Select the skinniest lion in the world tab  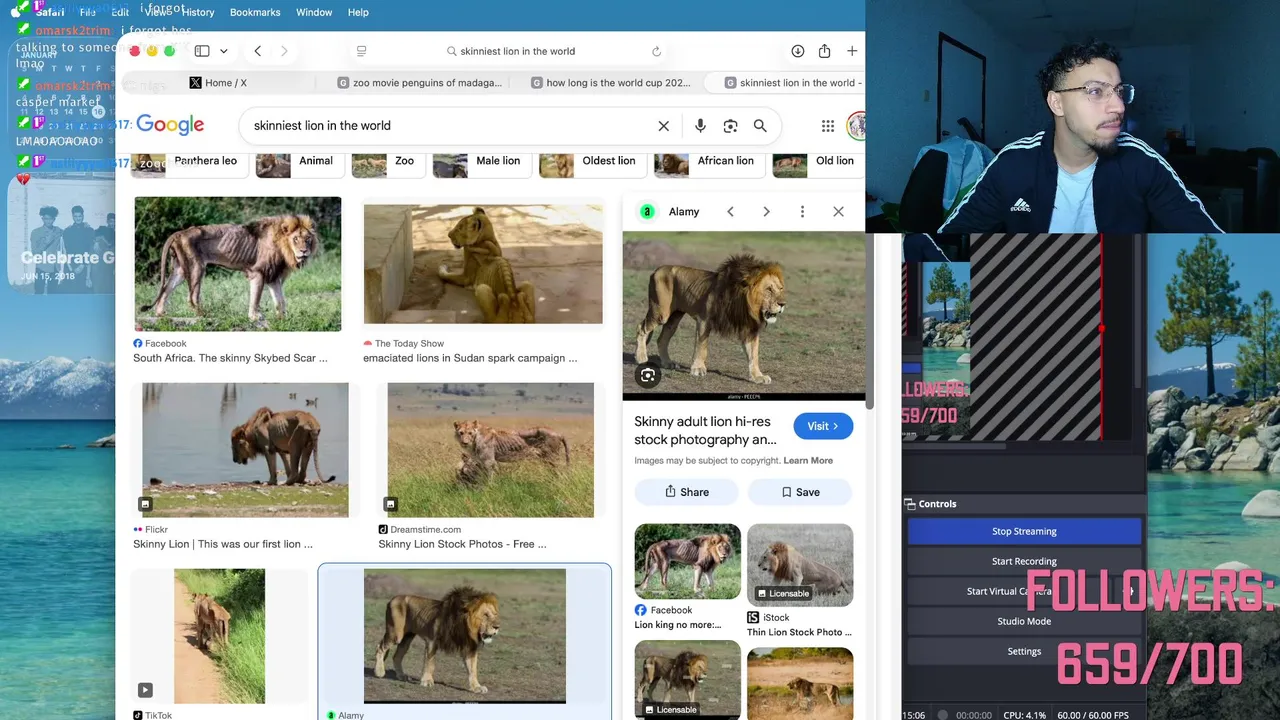coord(790,83)
